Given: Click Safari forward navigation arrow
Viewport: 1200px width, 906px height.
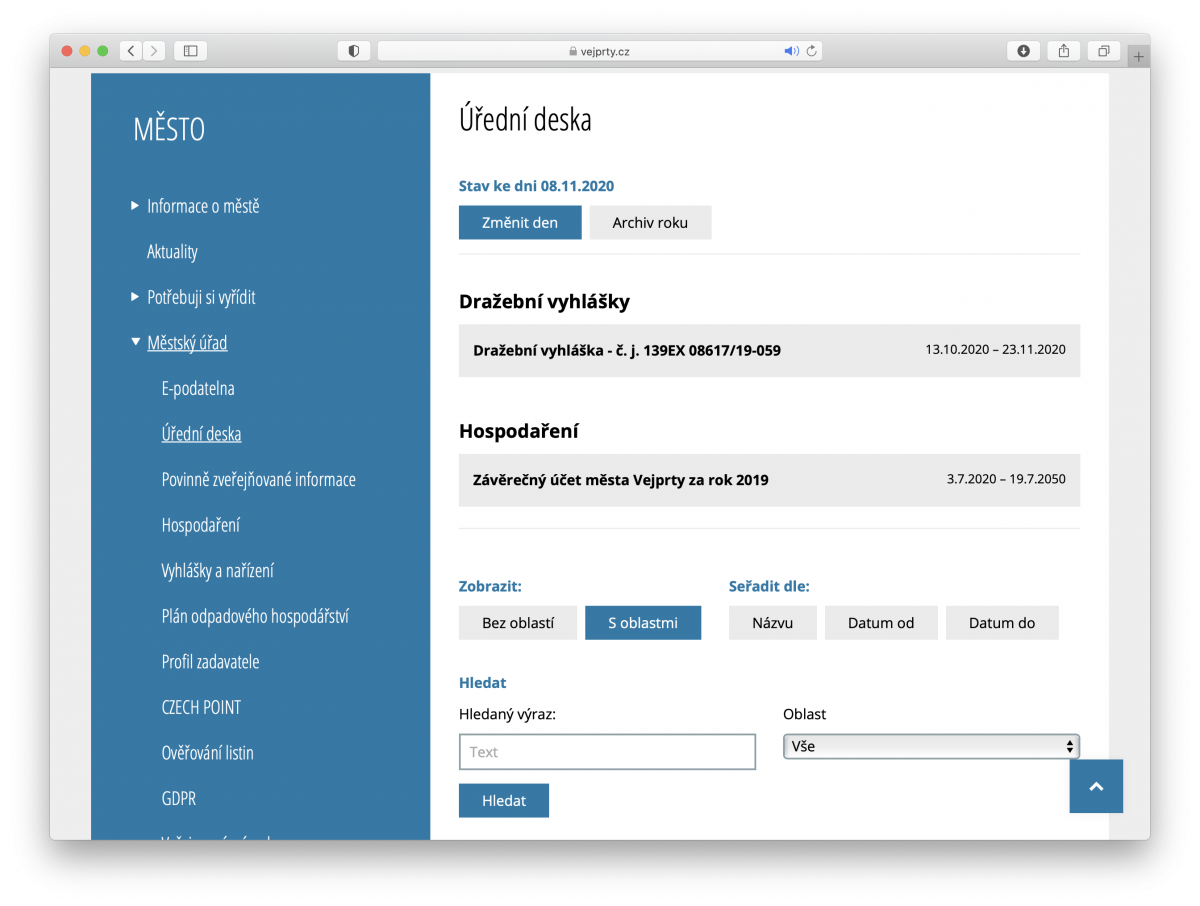Looking at the screenshot, I should tap(154, 51).
